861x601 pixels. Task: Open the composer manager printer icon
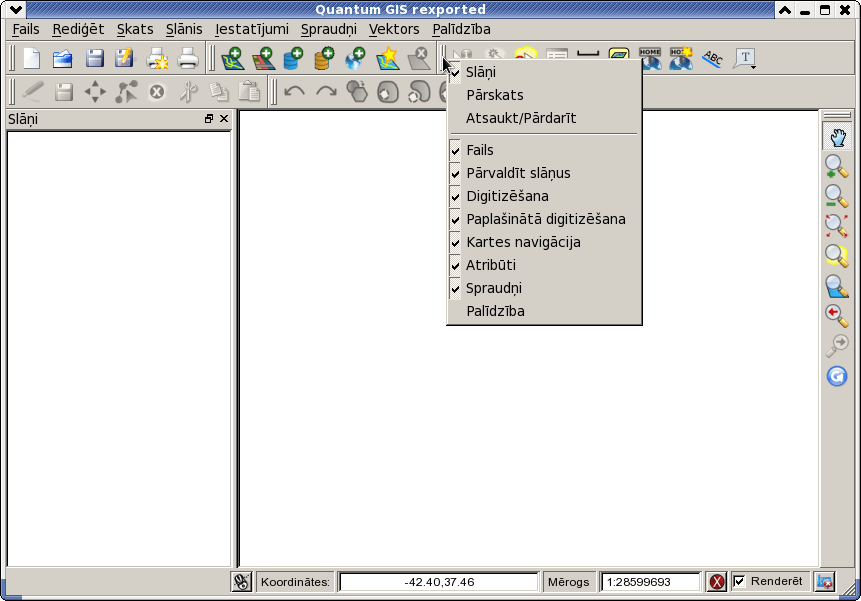coord(188,58)
